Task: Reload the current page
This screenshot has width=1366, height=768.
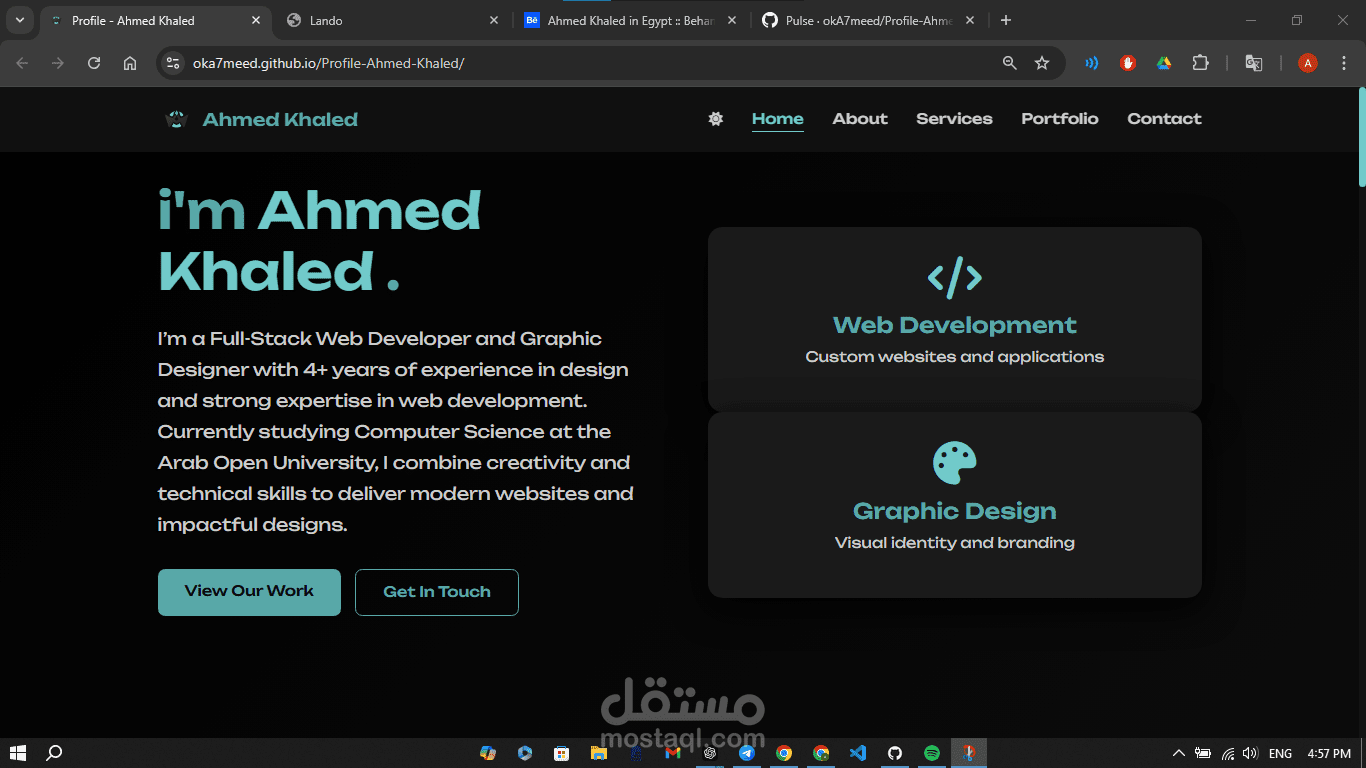Action: (94, 63)
